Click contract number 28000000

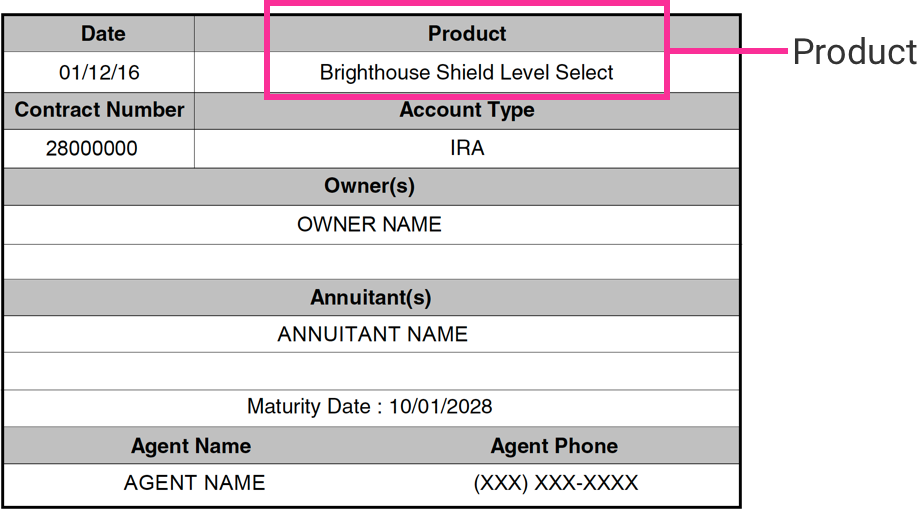92,149
